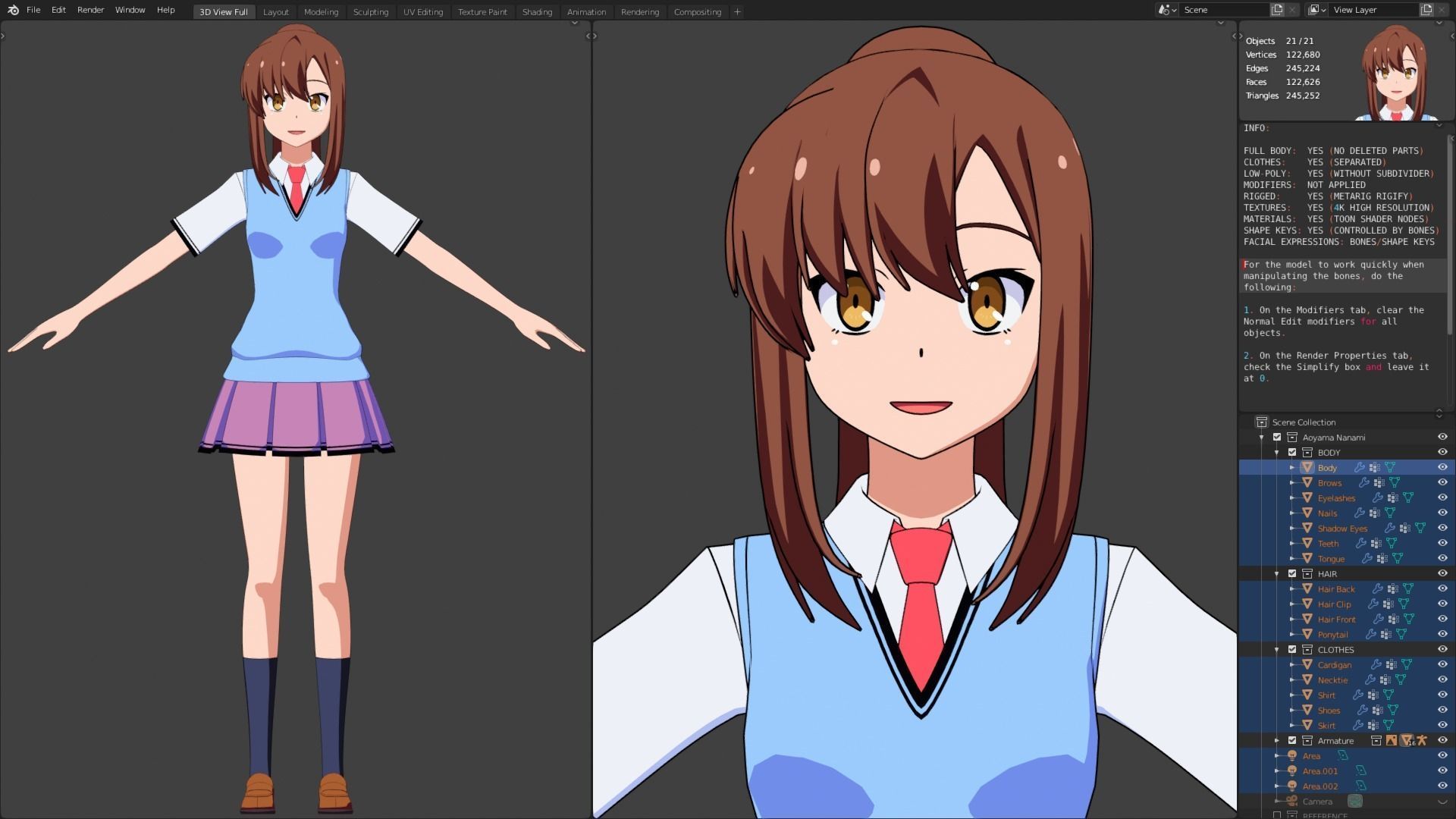Open the Window menu

tap(130, 10)
